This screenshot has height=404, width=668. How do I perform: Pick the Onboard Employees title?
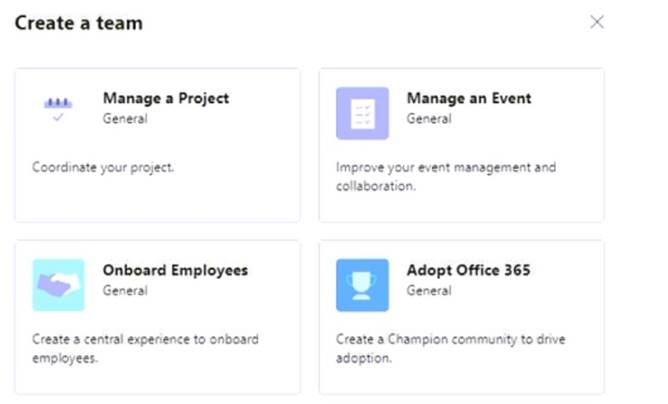click(x=175, y=270)
